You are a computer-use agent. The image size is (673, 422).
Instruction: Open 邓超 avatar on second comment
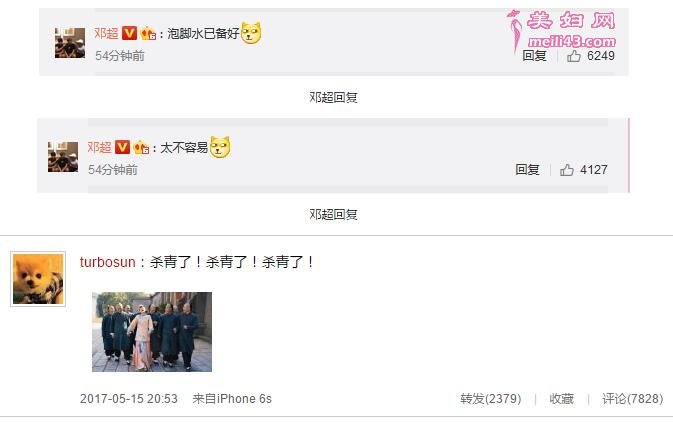[x=63, y=157]
